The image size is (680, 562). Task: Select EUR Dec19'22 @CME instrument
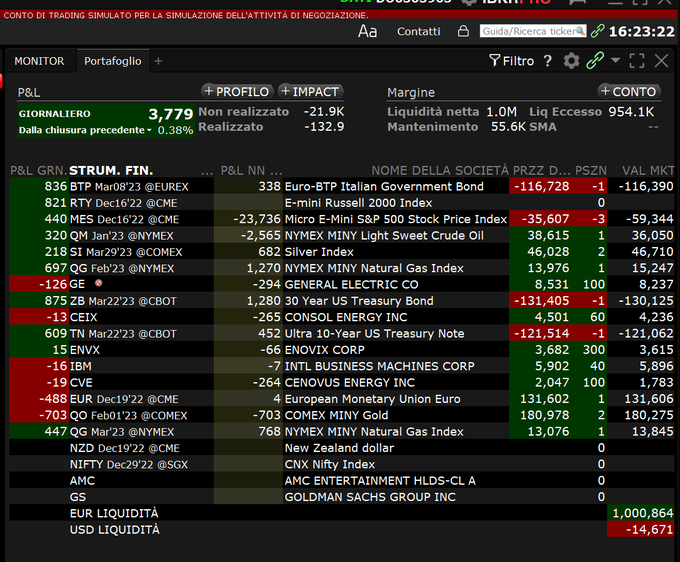(124, 399)
